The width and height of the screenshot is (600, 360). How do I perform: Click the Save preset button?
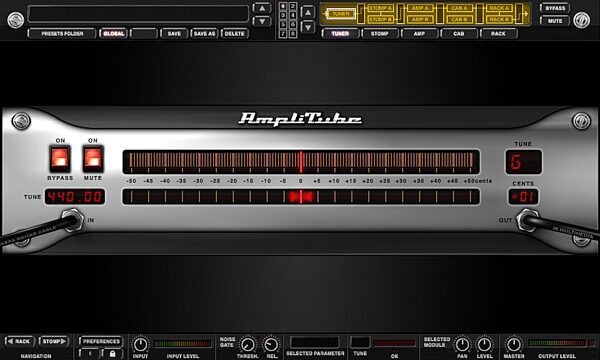coord(174,34)
